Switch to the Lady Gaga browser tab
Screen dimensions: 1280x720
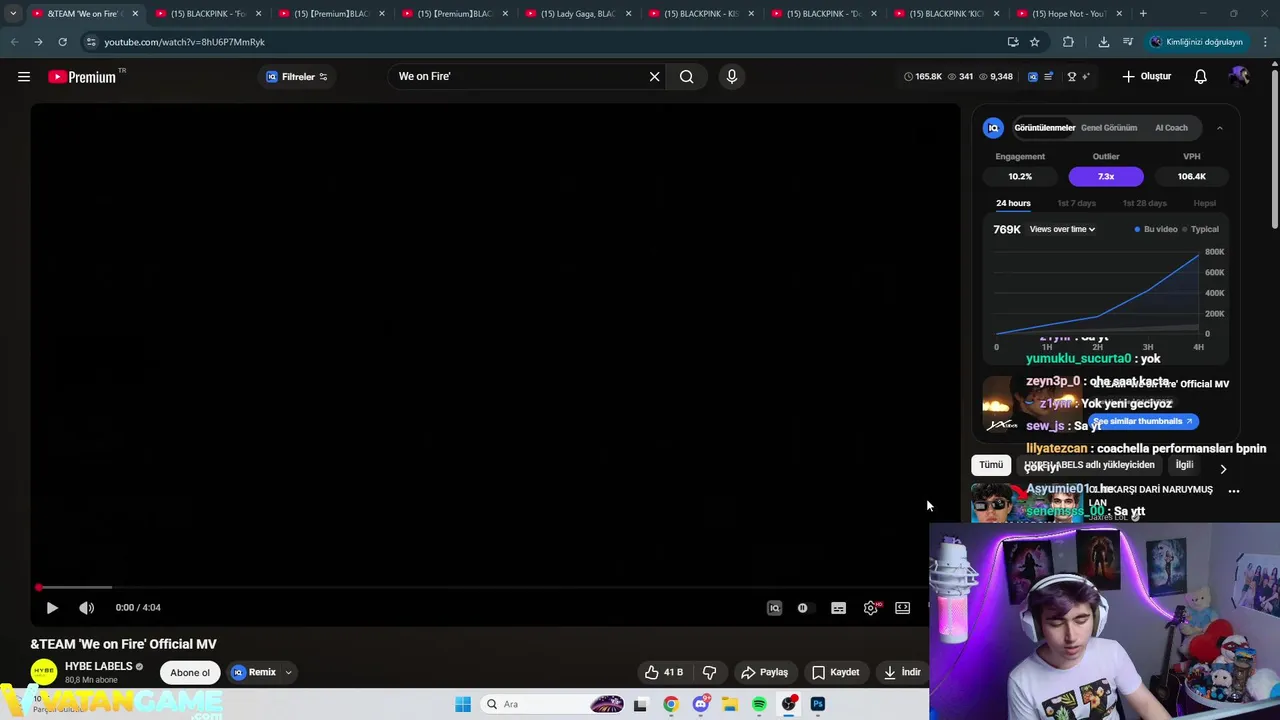[x=577, y=14]
